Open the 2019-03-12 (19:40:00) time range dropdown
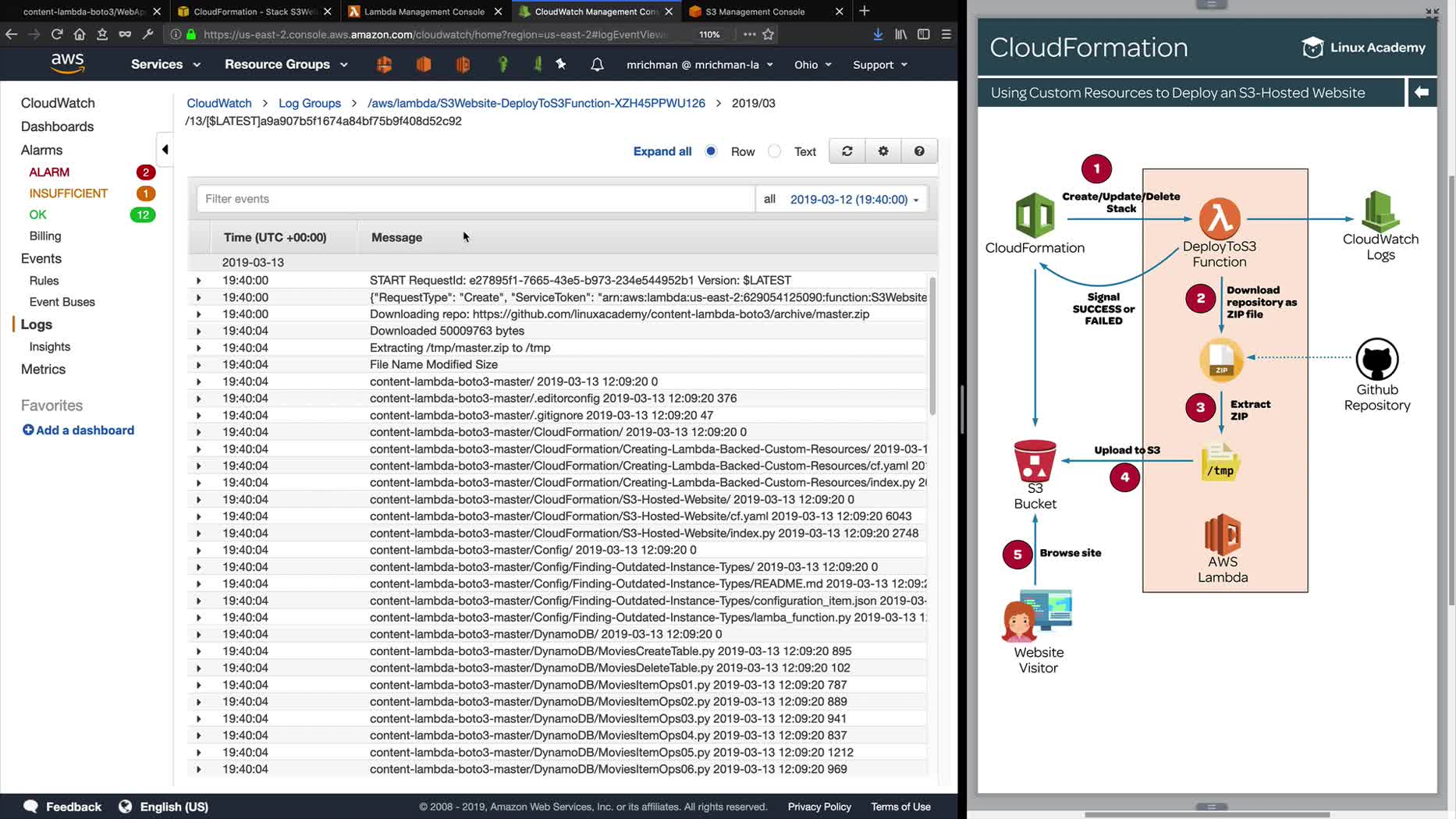 pos(854,200)
